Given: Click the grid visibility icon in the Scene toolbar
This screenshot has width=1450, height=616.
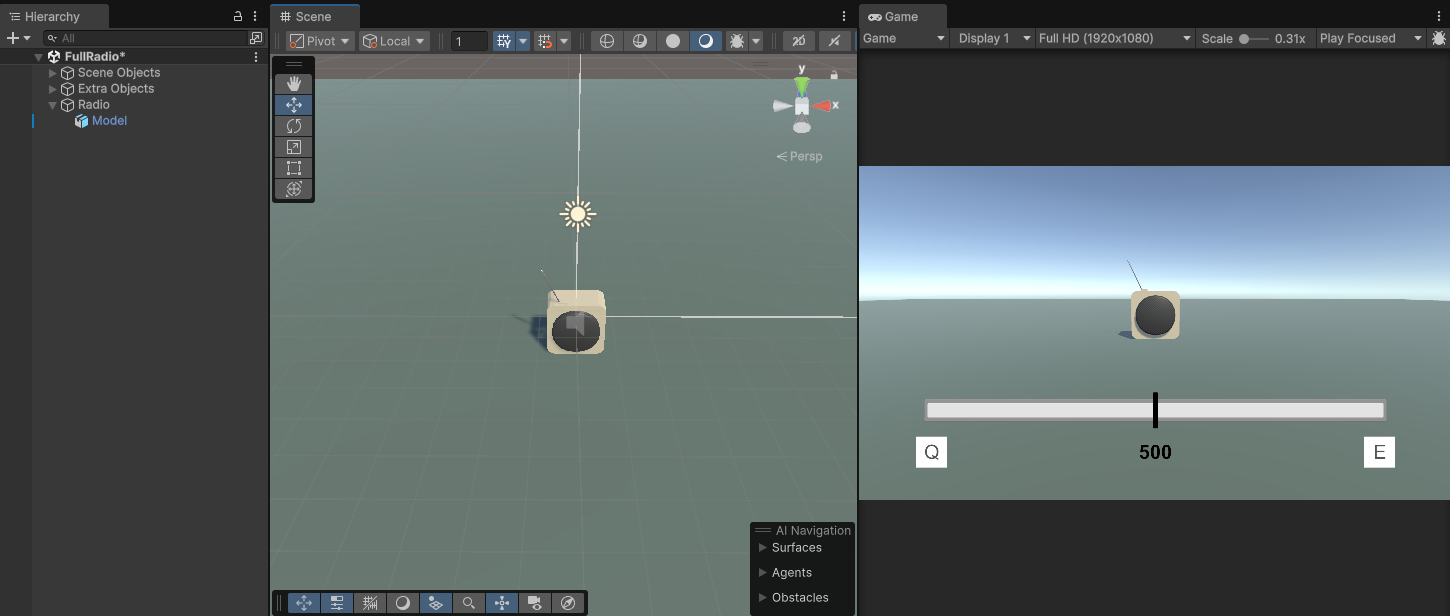Looking at the screenshot, I should [x=505, y=40].
